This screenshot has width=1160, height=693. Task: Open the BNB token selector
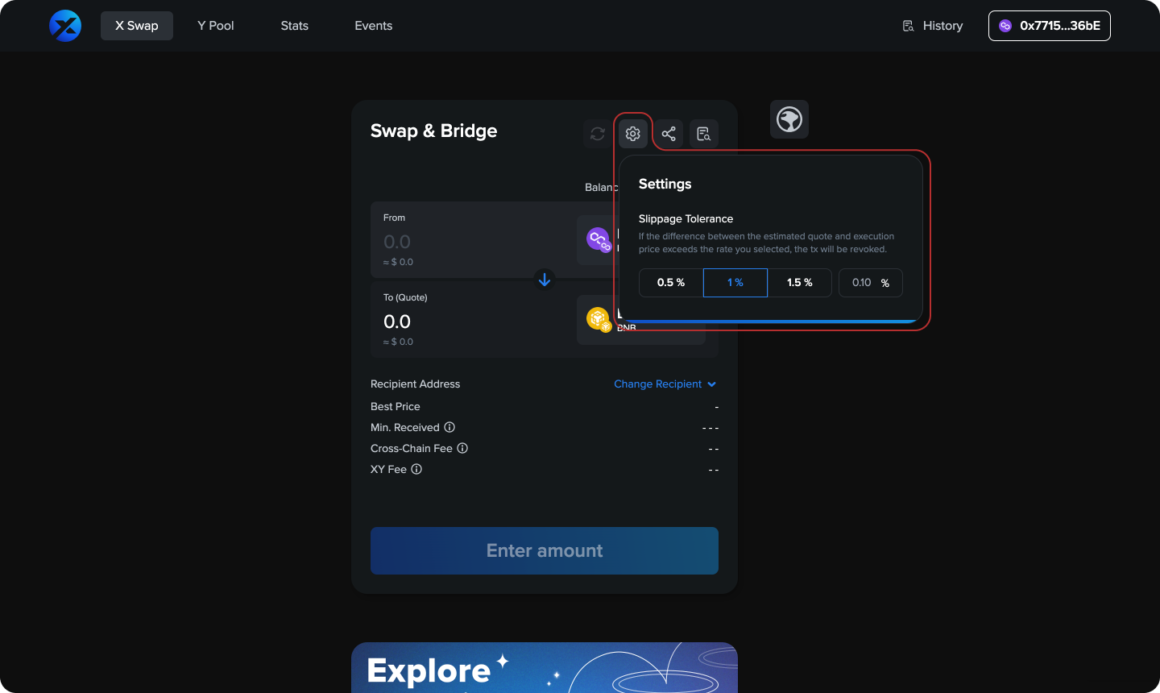tap(640, 319)
